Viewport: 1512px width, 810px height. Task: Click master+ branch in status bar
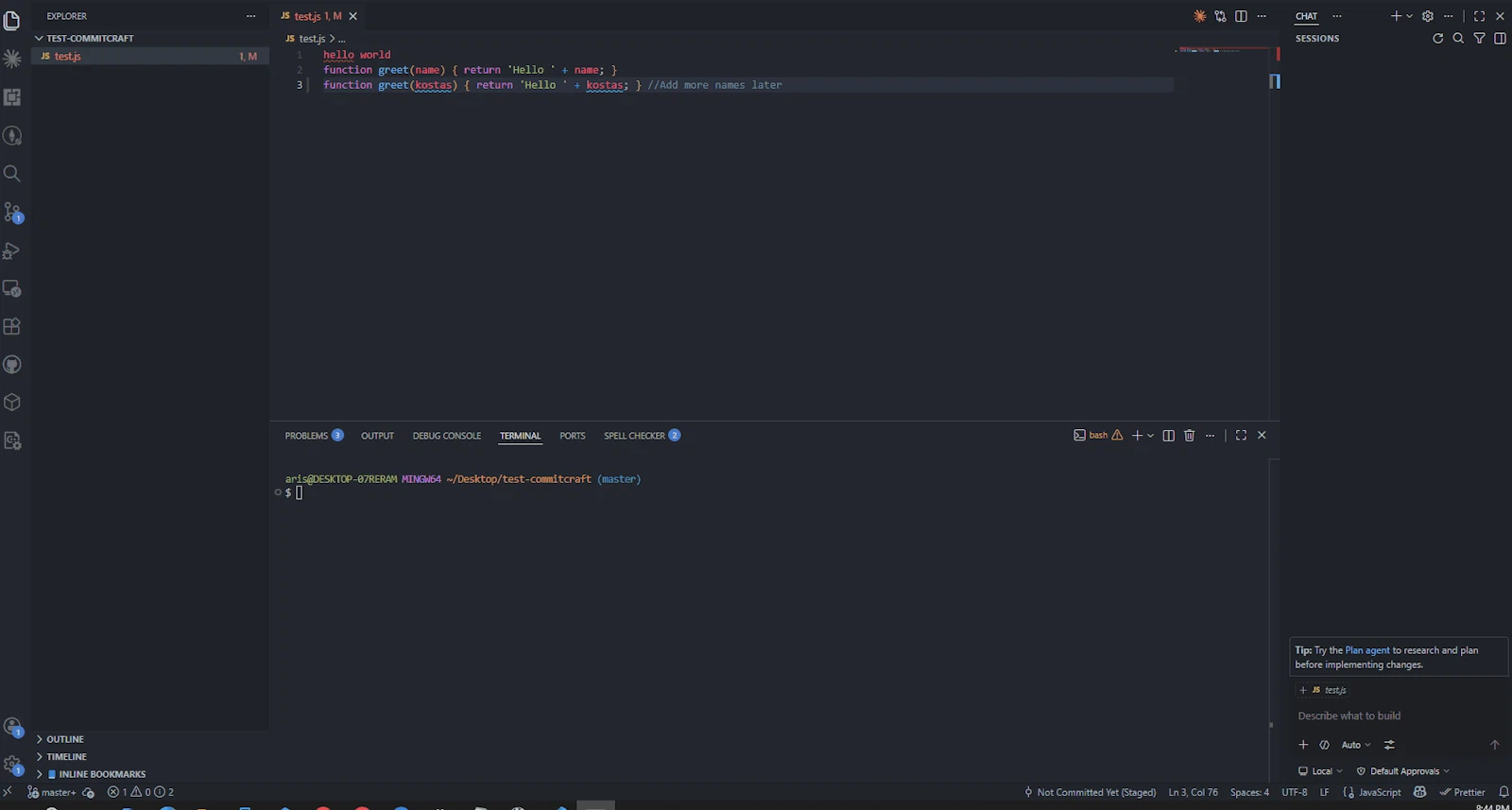(x=52, y=792)
